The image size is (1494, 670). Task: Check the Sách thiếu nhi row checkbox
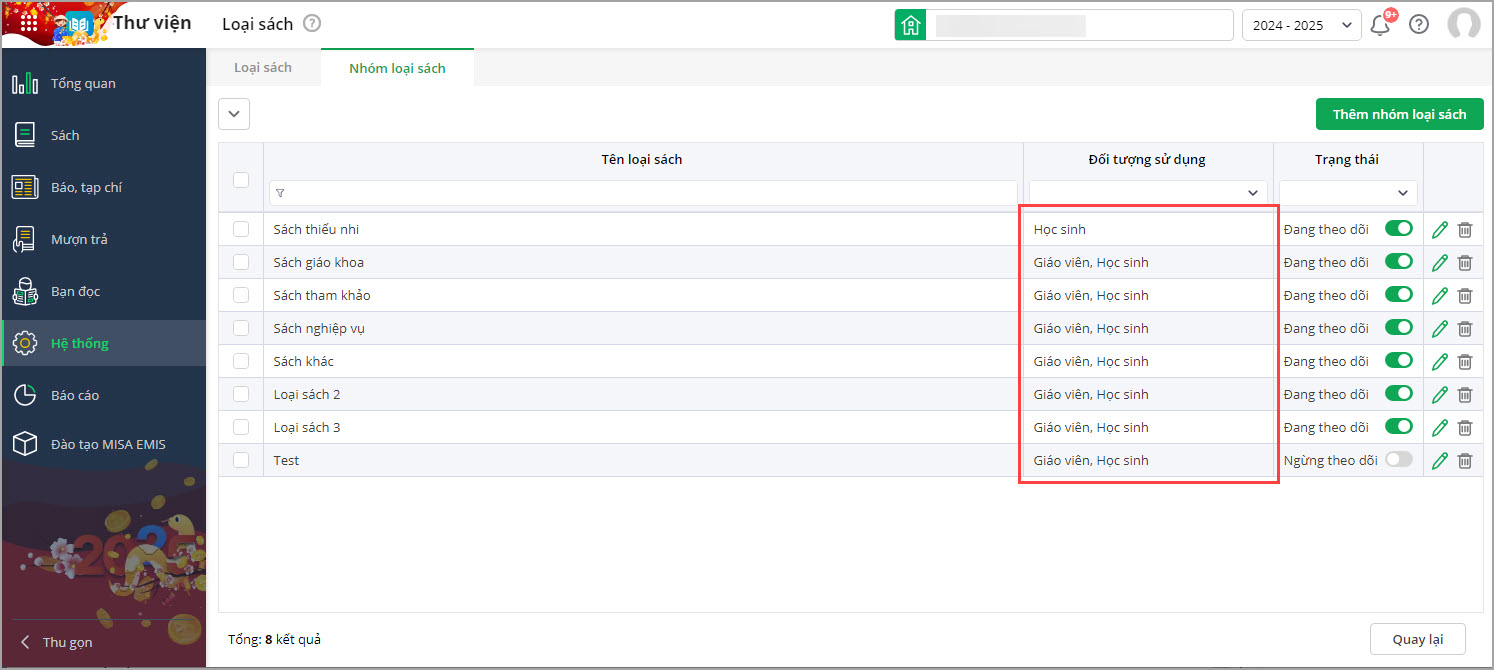[x=241, y=229]
